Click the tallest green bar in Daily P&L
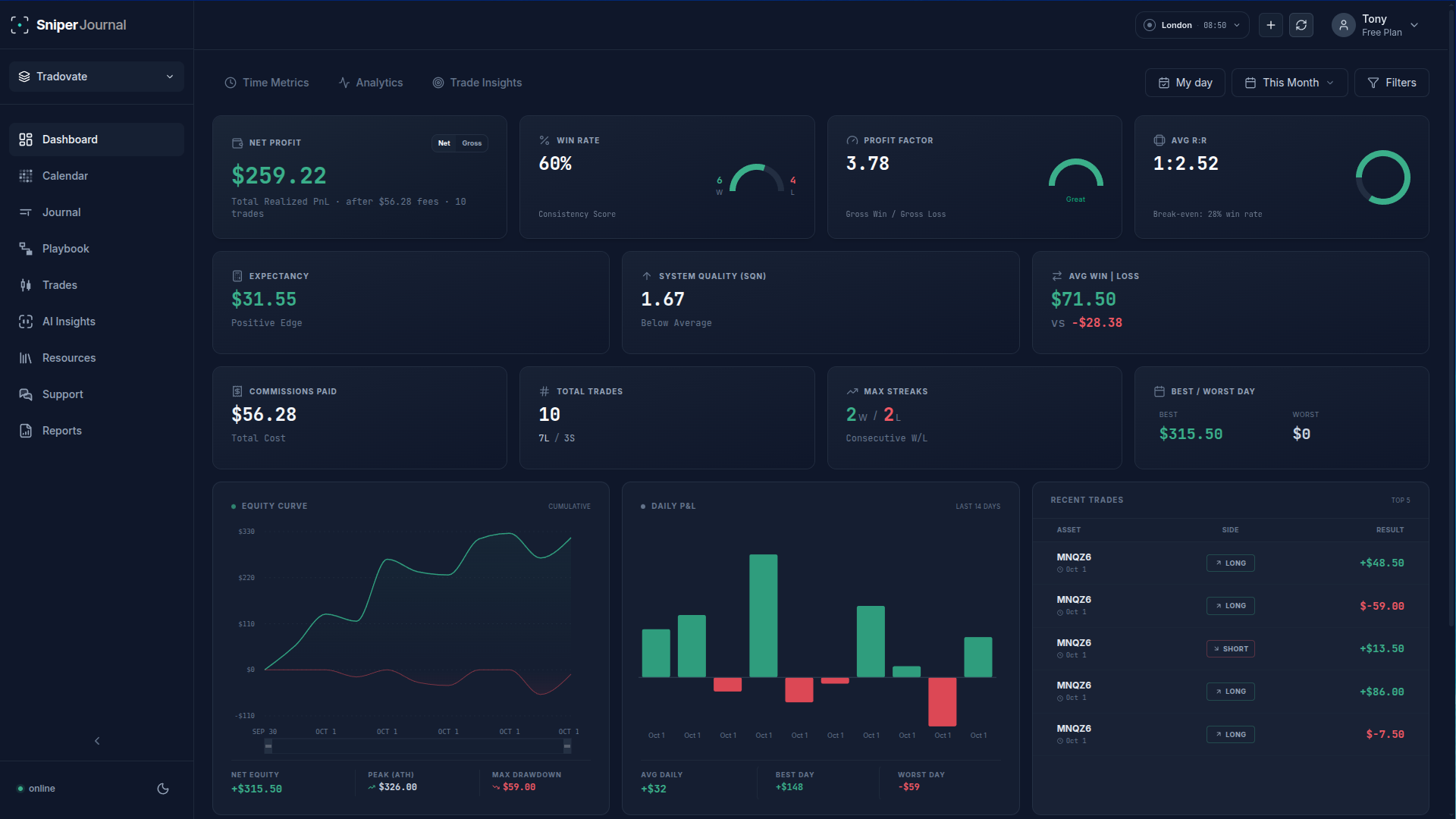Screen dimensions: 1456x819 click(763, 616)
